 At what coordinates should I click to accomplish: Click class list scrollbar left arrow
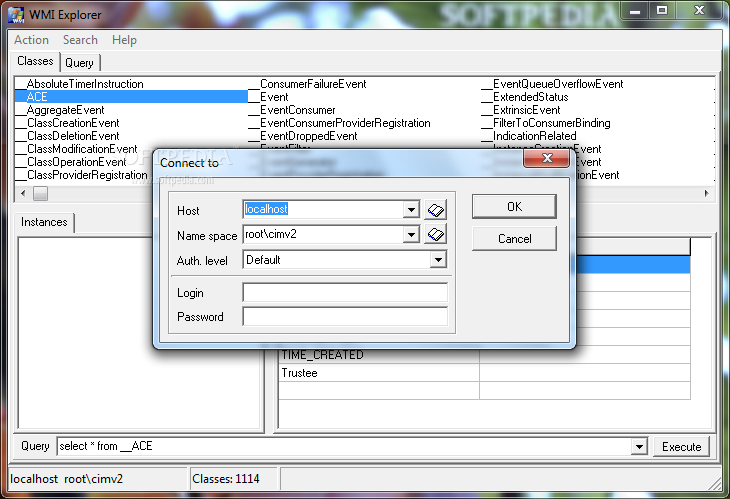click(23, 194)
